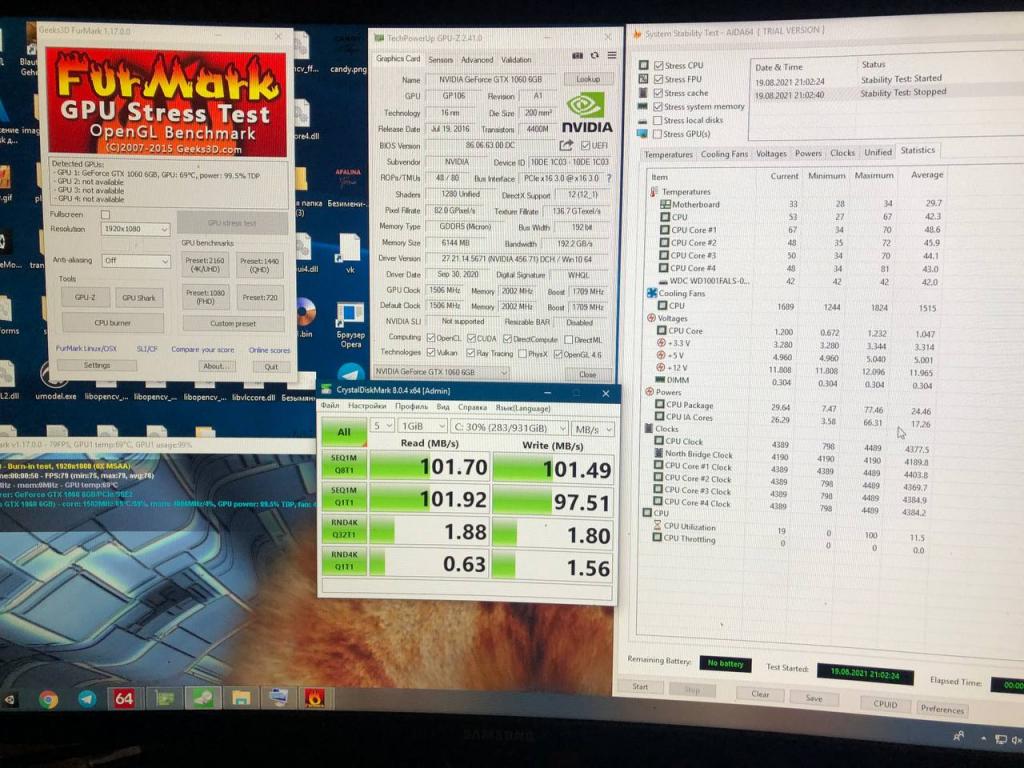
Task: Open FurMark Resolution dropdown
Action: 136,229
